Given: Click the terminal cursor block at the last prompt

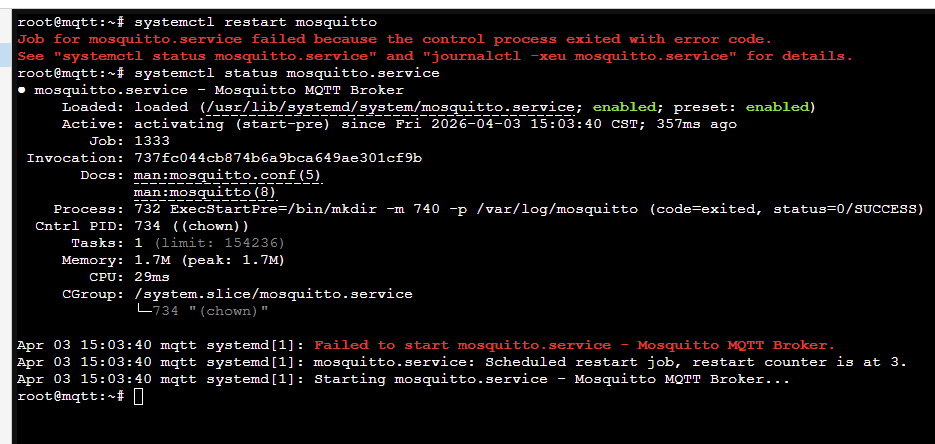Looking at the screenshot, I should (138, 397).
